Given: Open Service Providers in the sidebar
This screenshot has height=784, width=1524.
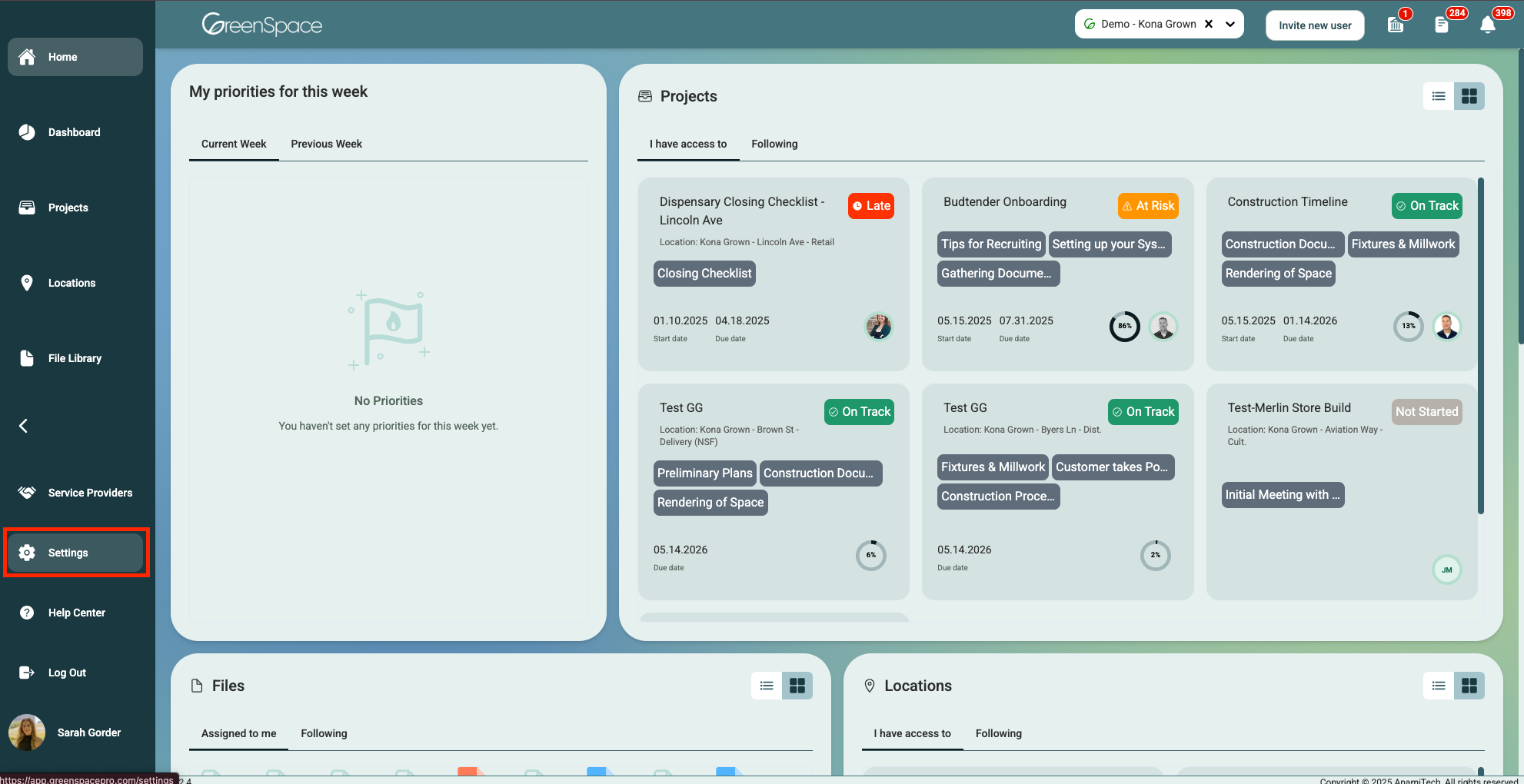Looking at the screenshot, I should point(75,493).
